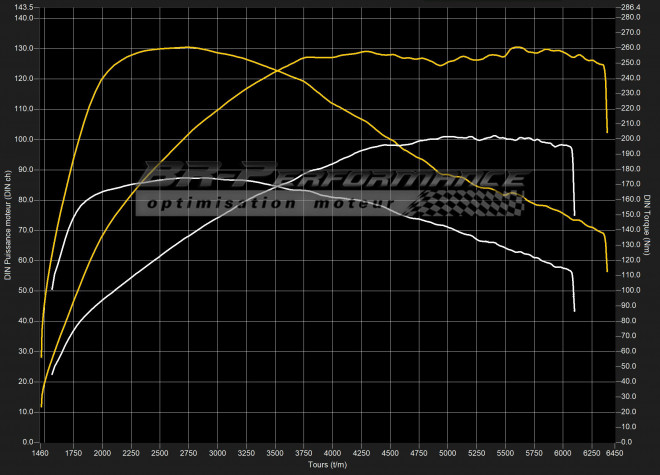
Task: Click the 286.4 label on the torque axis
Action: click(630, 7)
